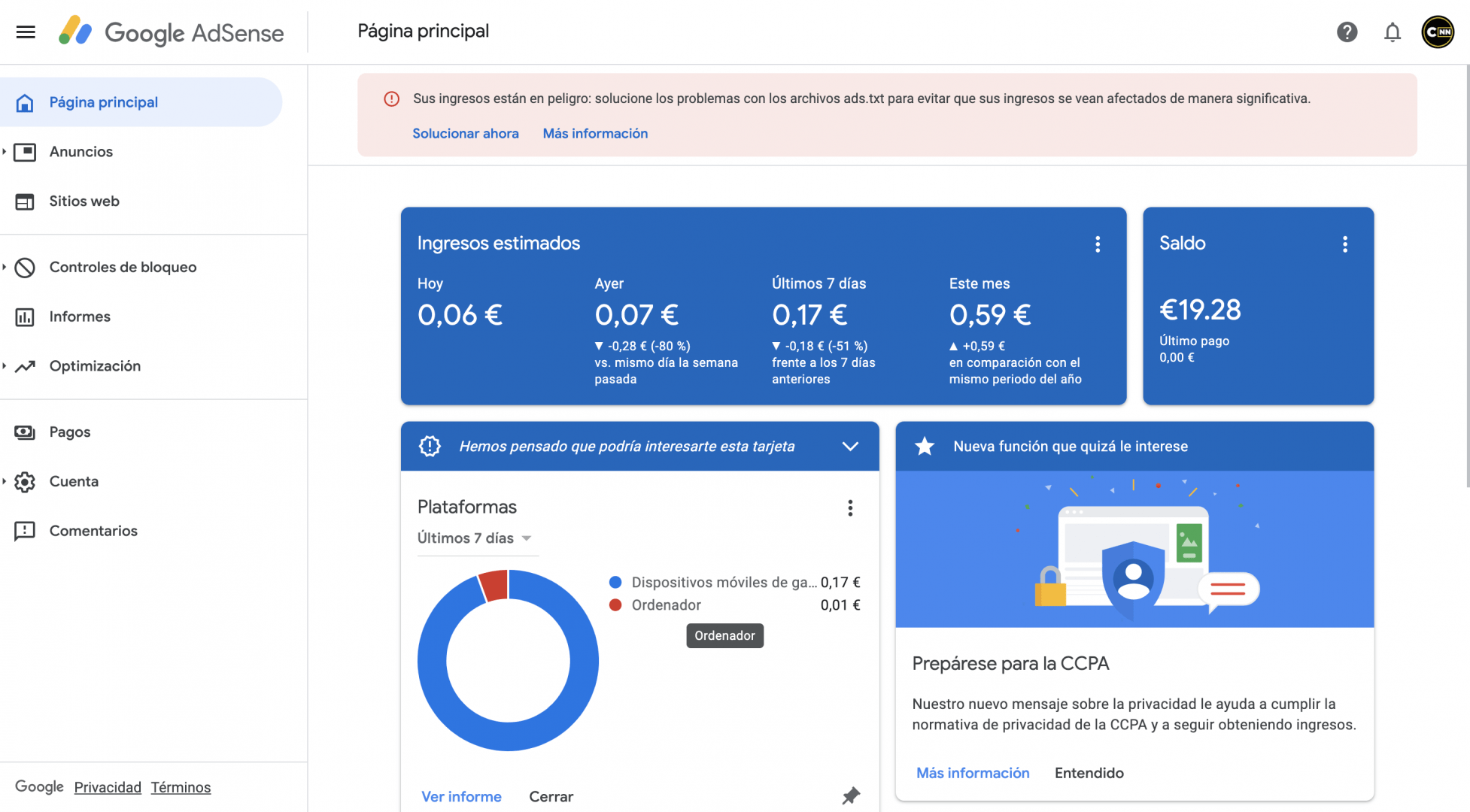Click the Controles de bloqueo icon
This screenshot has width=1470, height=812.
click(25, 267)
